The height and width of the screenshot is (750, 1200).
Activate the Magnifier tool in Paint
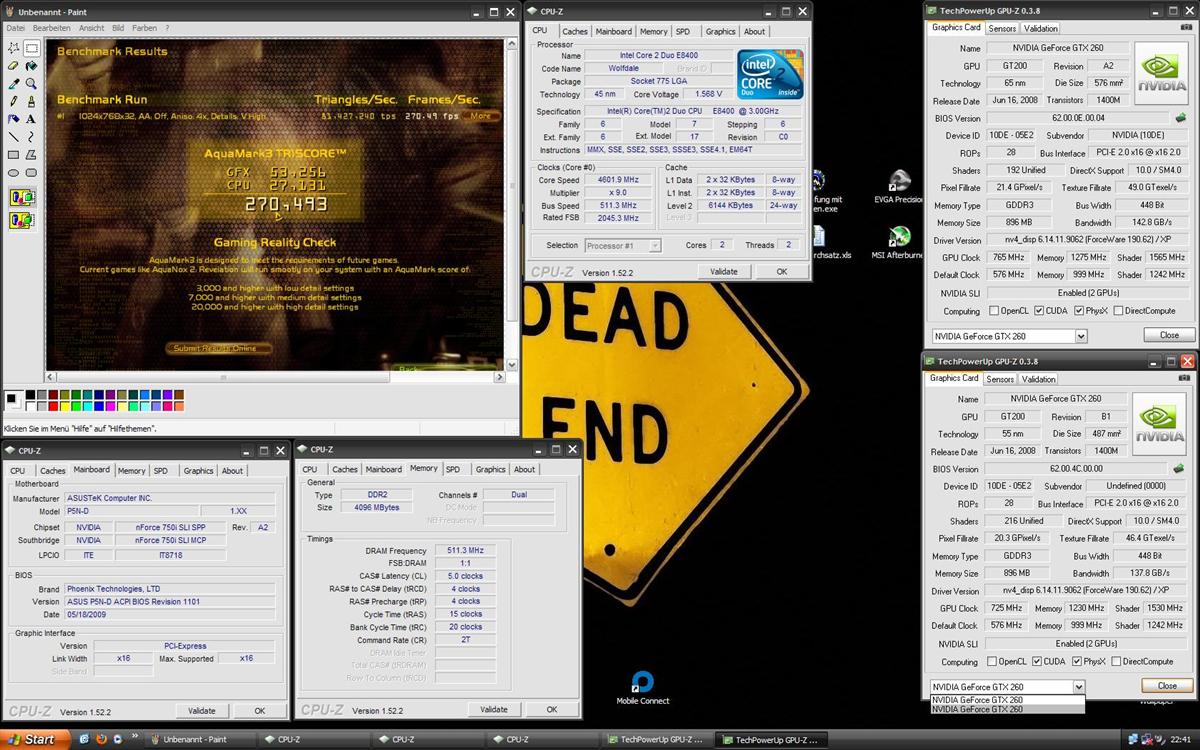coord(31,84)
